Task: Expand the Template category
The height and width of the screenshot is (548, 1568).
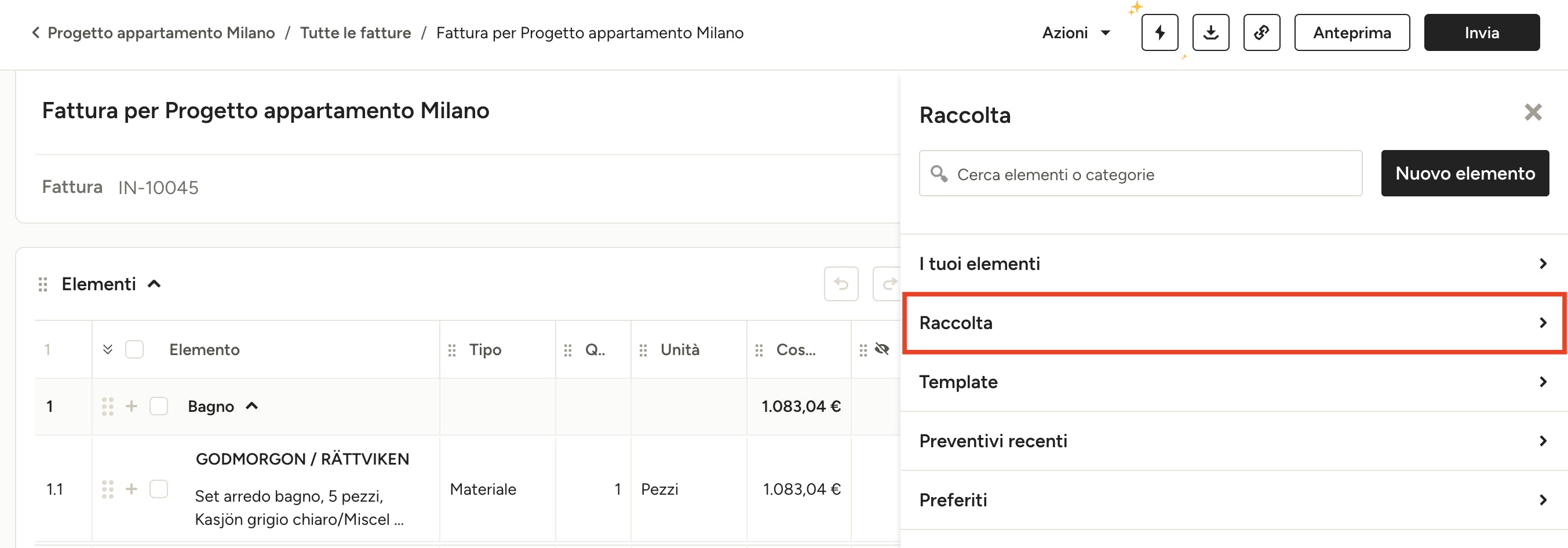Action: click(1234, 381)
